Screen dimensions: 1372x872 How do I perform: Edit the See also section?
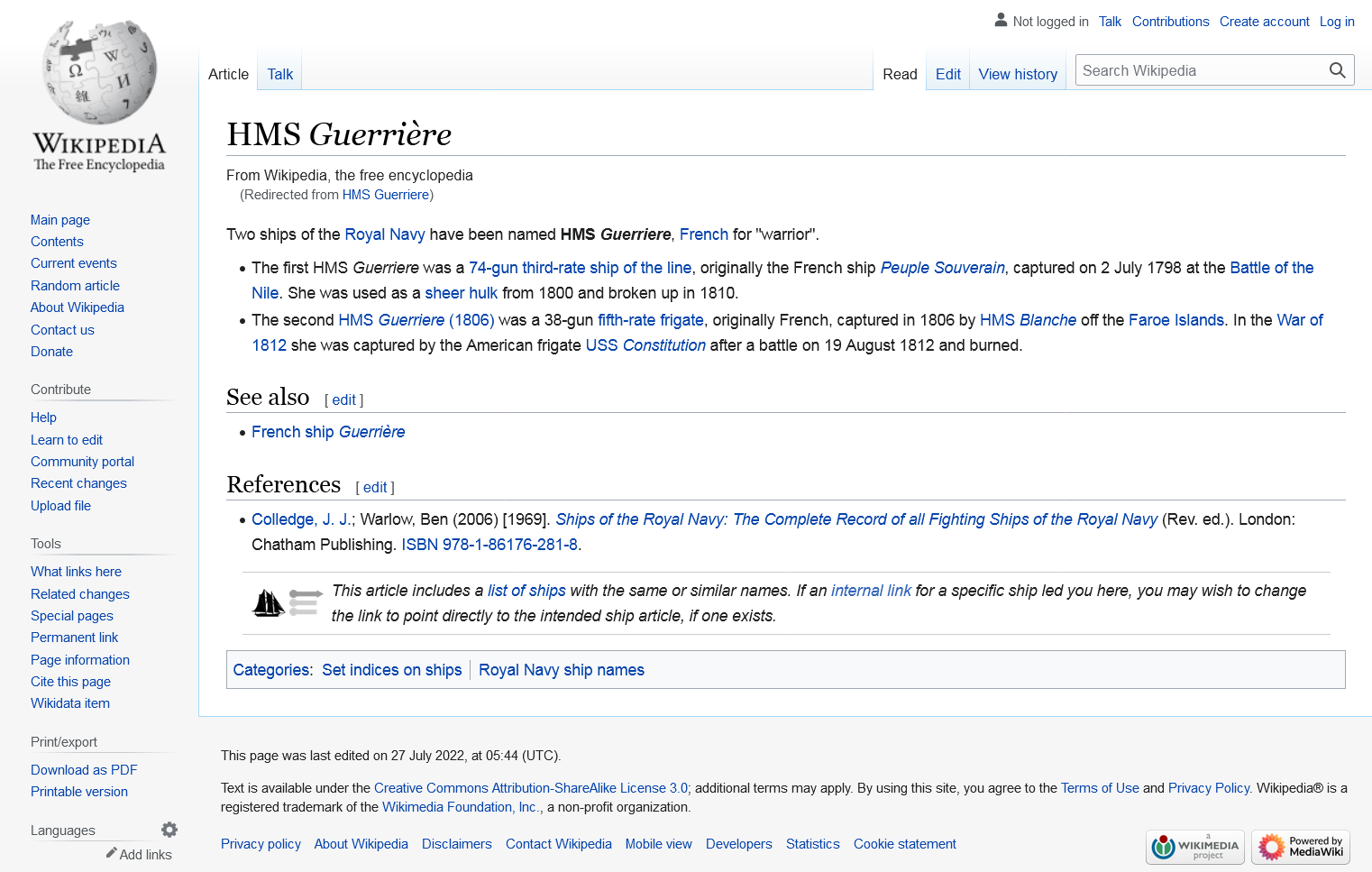(344, 400)
